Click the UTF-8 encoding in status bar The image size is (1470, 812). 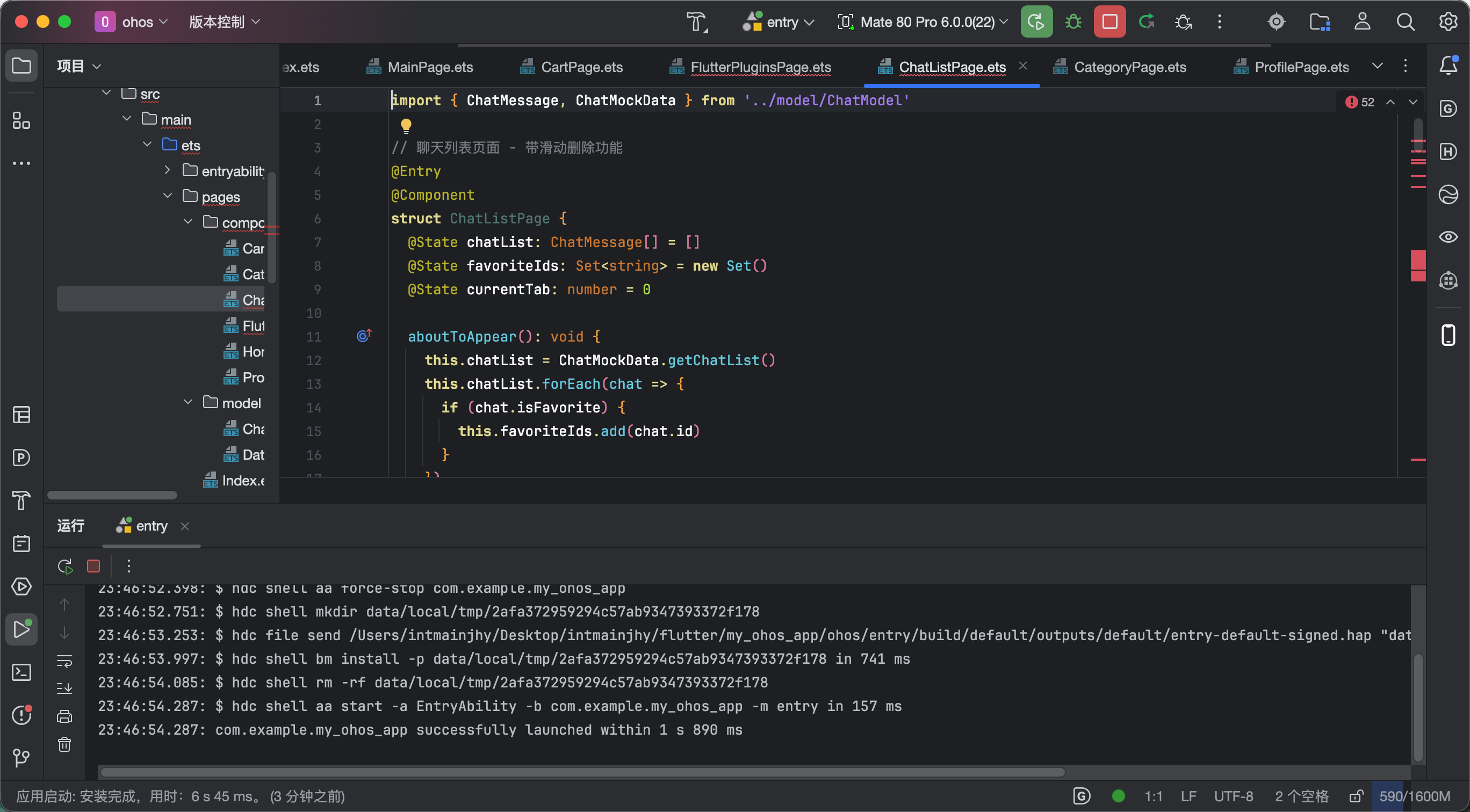point(1233,796)
